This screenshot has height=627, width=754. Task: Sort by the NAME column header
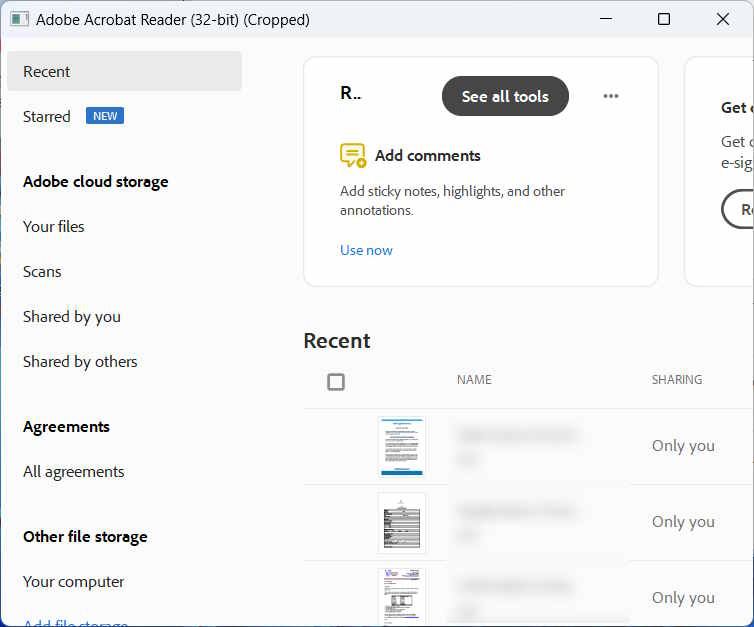pyautogui.click(x=474, y=379)
